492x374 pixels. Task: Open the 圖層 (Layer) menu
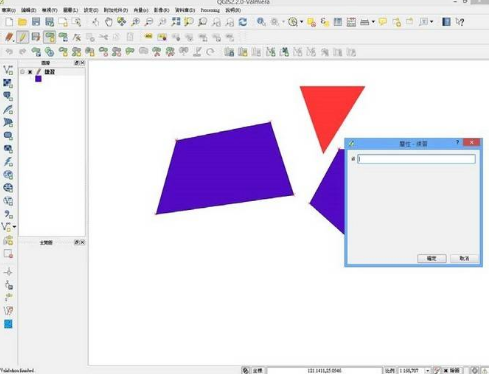click(x=70, y=10)
